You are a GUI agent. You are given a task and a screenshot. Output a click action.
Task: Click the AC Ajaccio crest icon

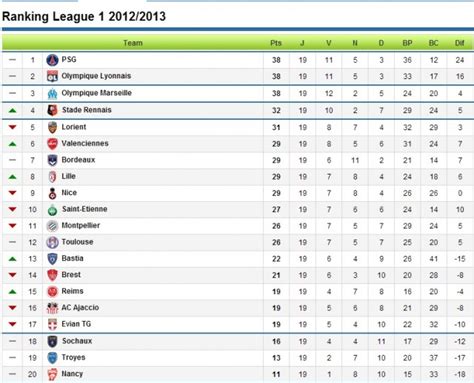point(52,308)
